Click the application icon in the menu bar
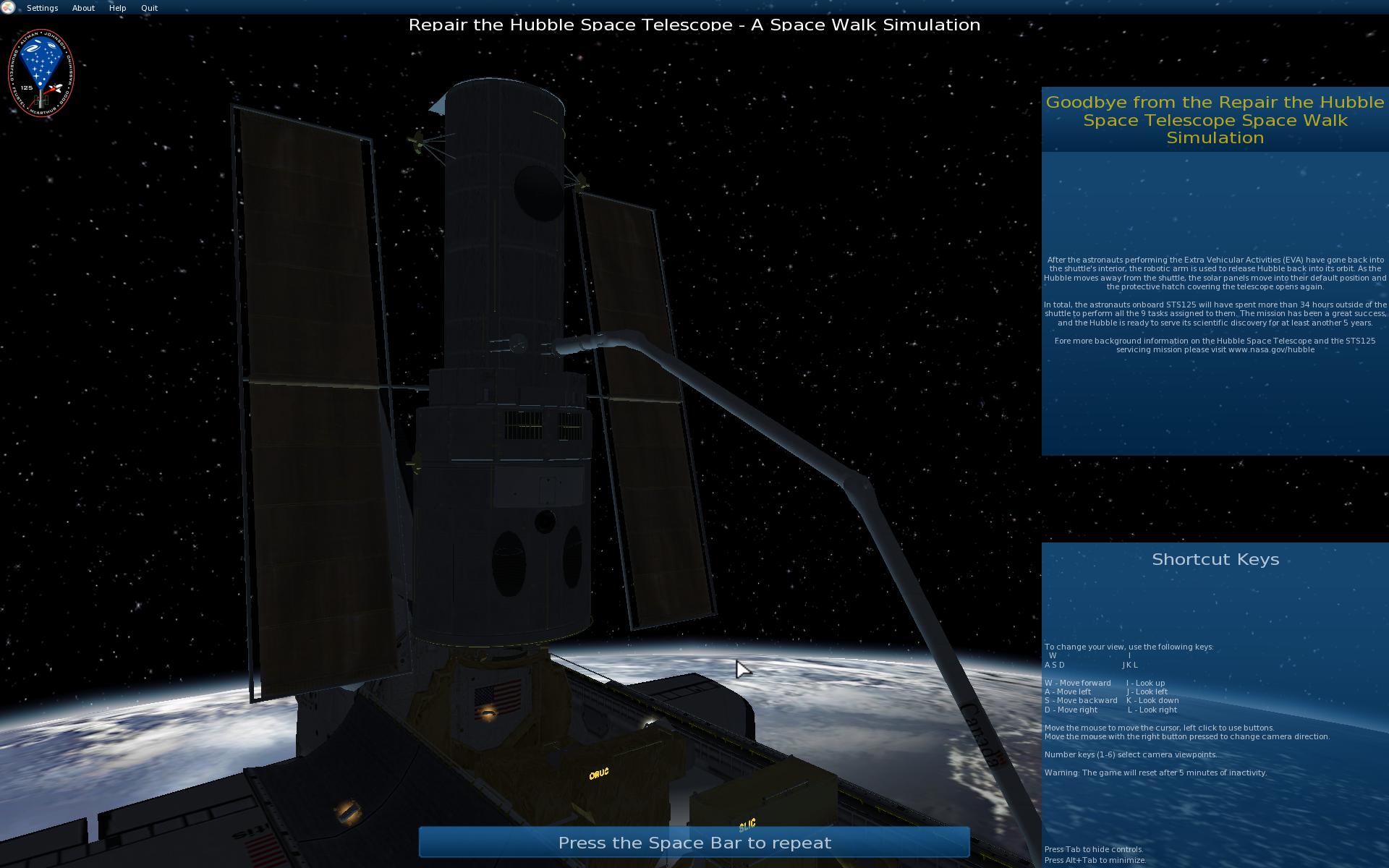This screenshot has height=868, width=1389. pyautogui.click(x=8, y=7)
